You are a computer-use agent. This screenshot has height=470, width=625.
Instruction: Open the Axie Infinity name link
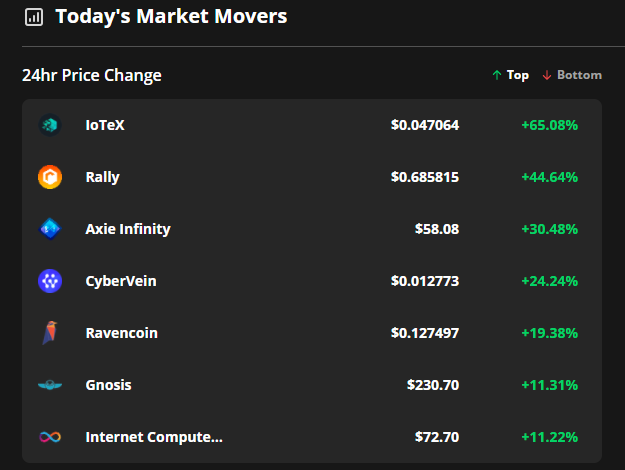(x=128, y=229)
